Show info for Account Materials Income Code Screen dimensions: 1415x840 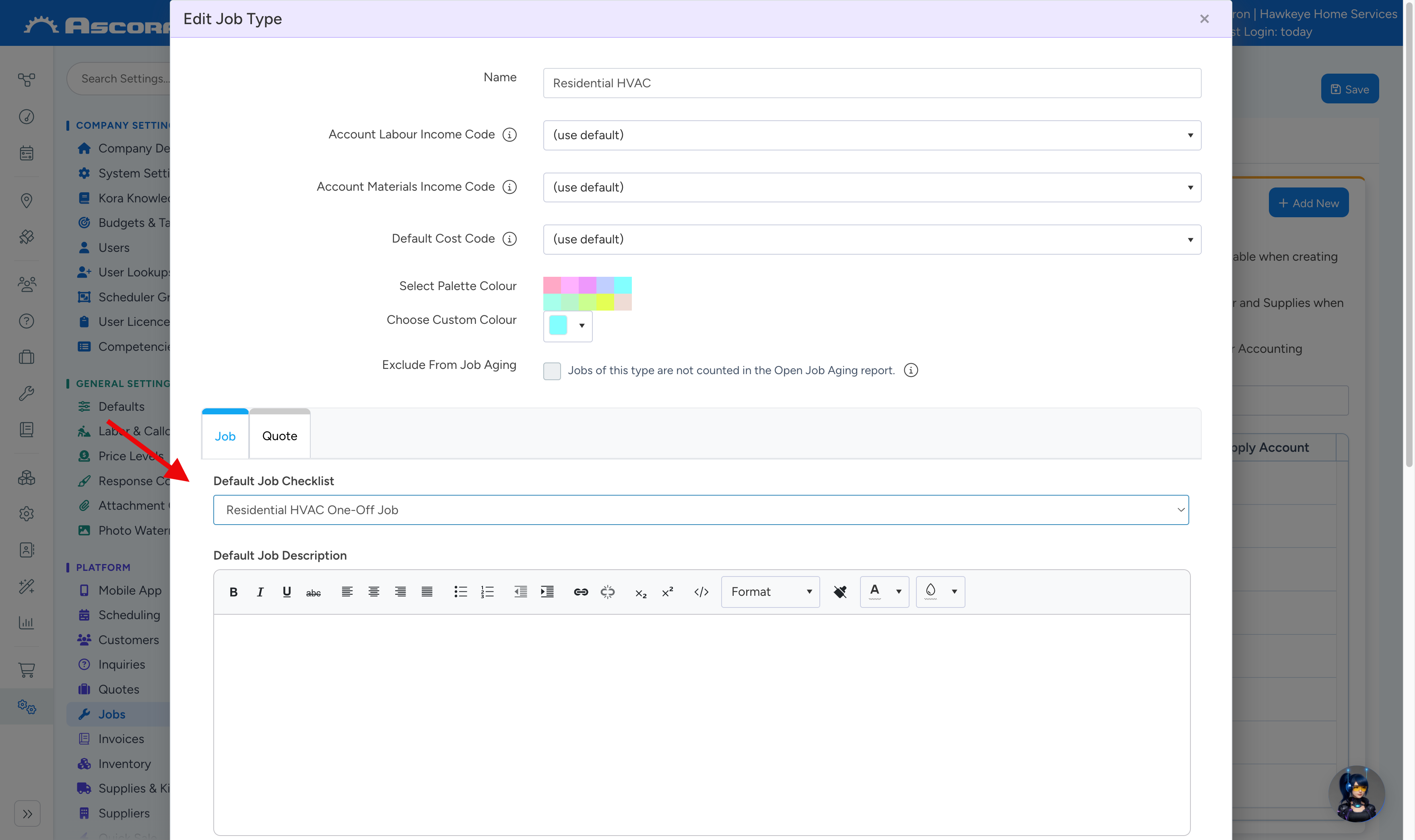coord(509,187)
